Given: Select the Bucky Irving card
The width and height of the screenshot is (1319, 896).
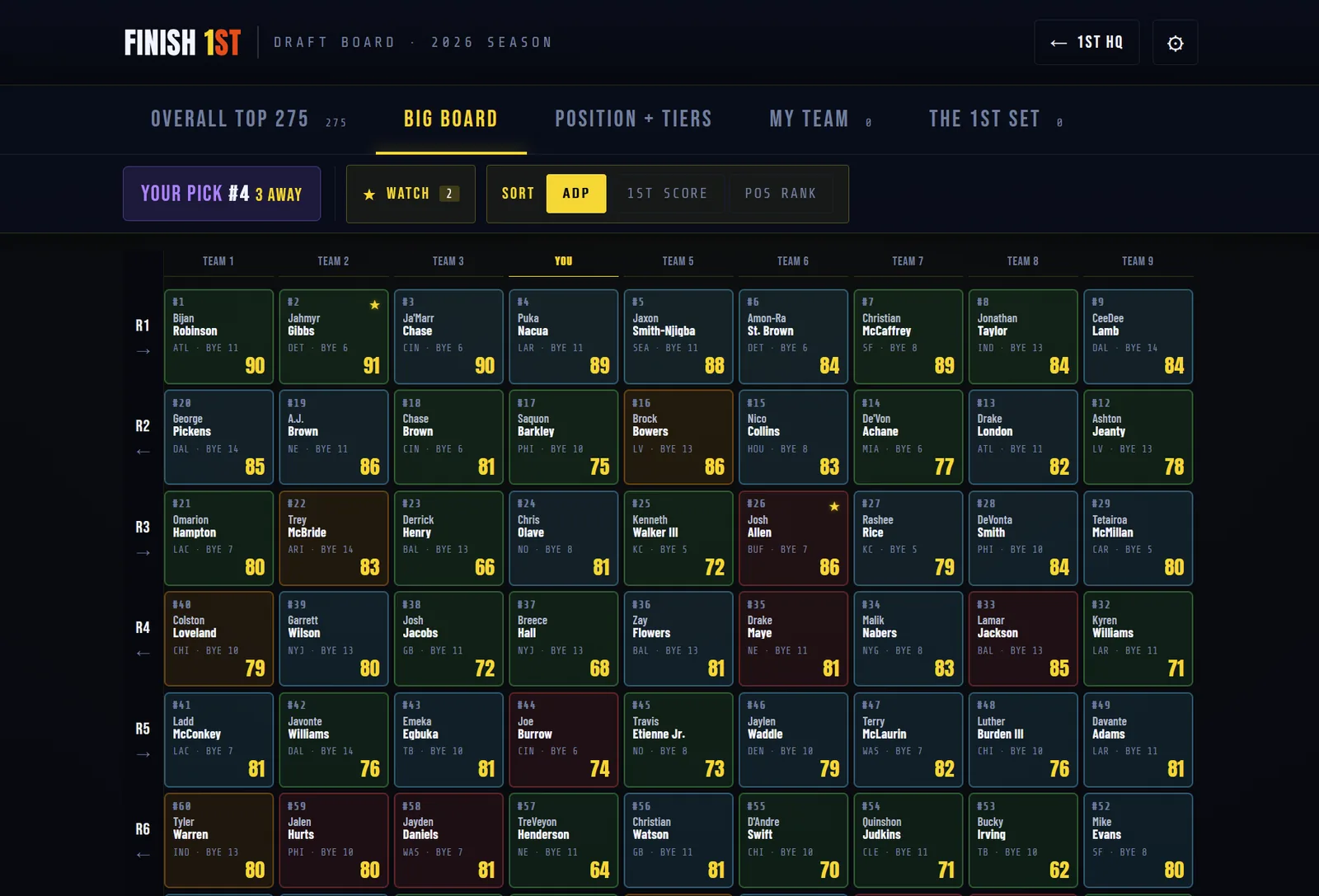Looking at the screenshot, I should tap(1023, 841).
